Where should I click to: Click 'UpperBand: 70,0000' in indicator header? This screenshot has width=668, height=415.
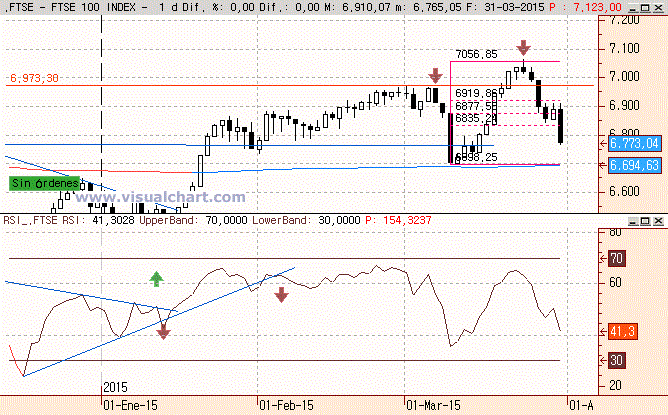click(193, 220)
